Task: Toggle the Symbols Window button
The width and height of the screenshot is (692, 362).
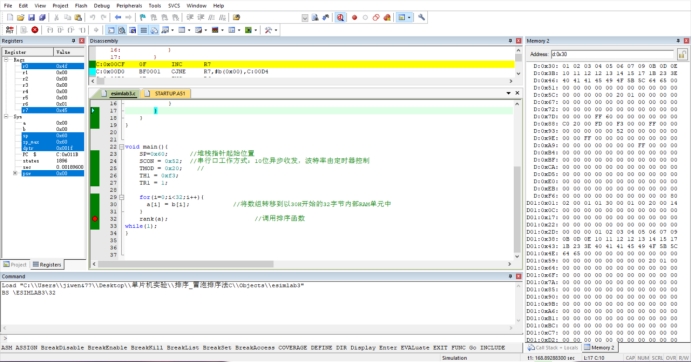Action: point(132,30)
